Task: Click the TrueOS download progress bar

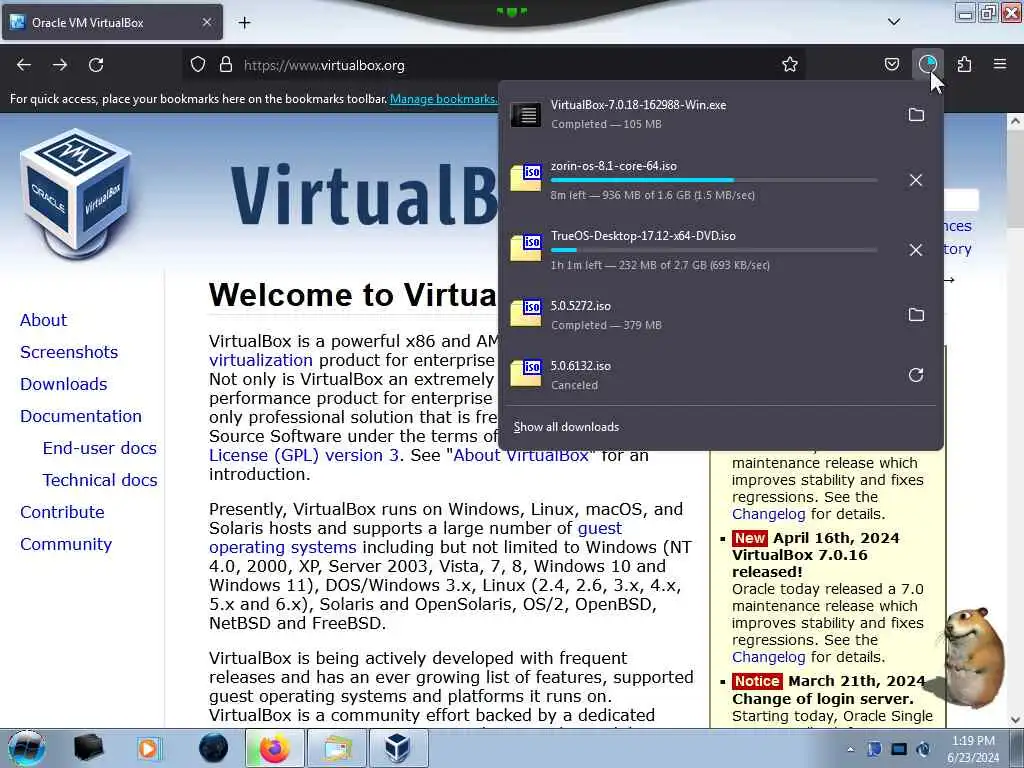Action: pos(714,250)
